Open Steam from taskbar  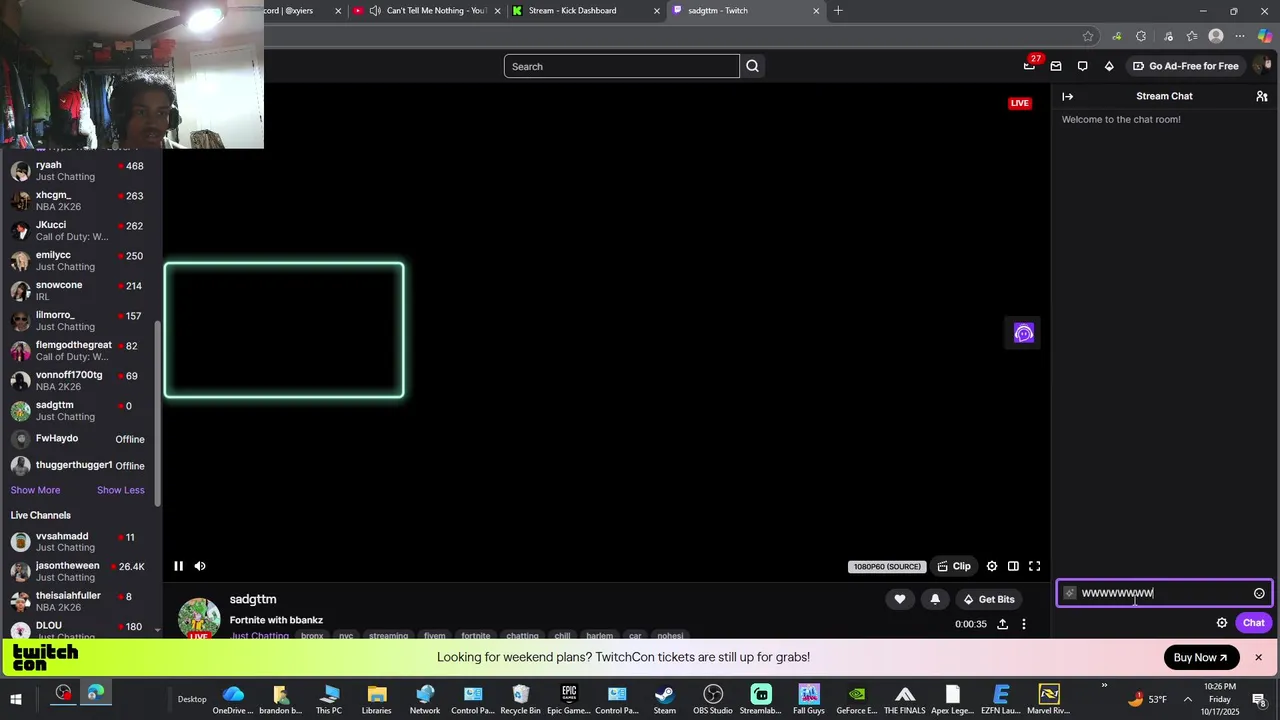pos(665,700)
